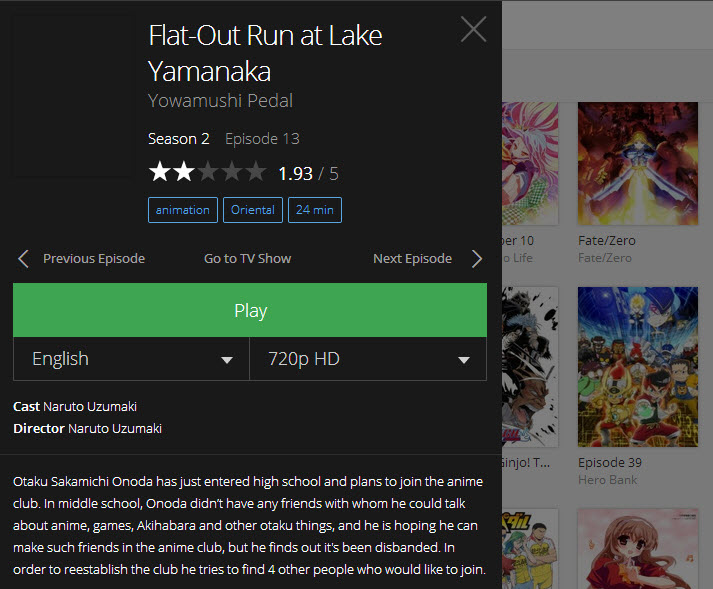This screenshot has height=589, width=713.
Task: Click director Naruto Uzumaki
Action: pyautogui.click(x=115, y=428)
